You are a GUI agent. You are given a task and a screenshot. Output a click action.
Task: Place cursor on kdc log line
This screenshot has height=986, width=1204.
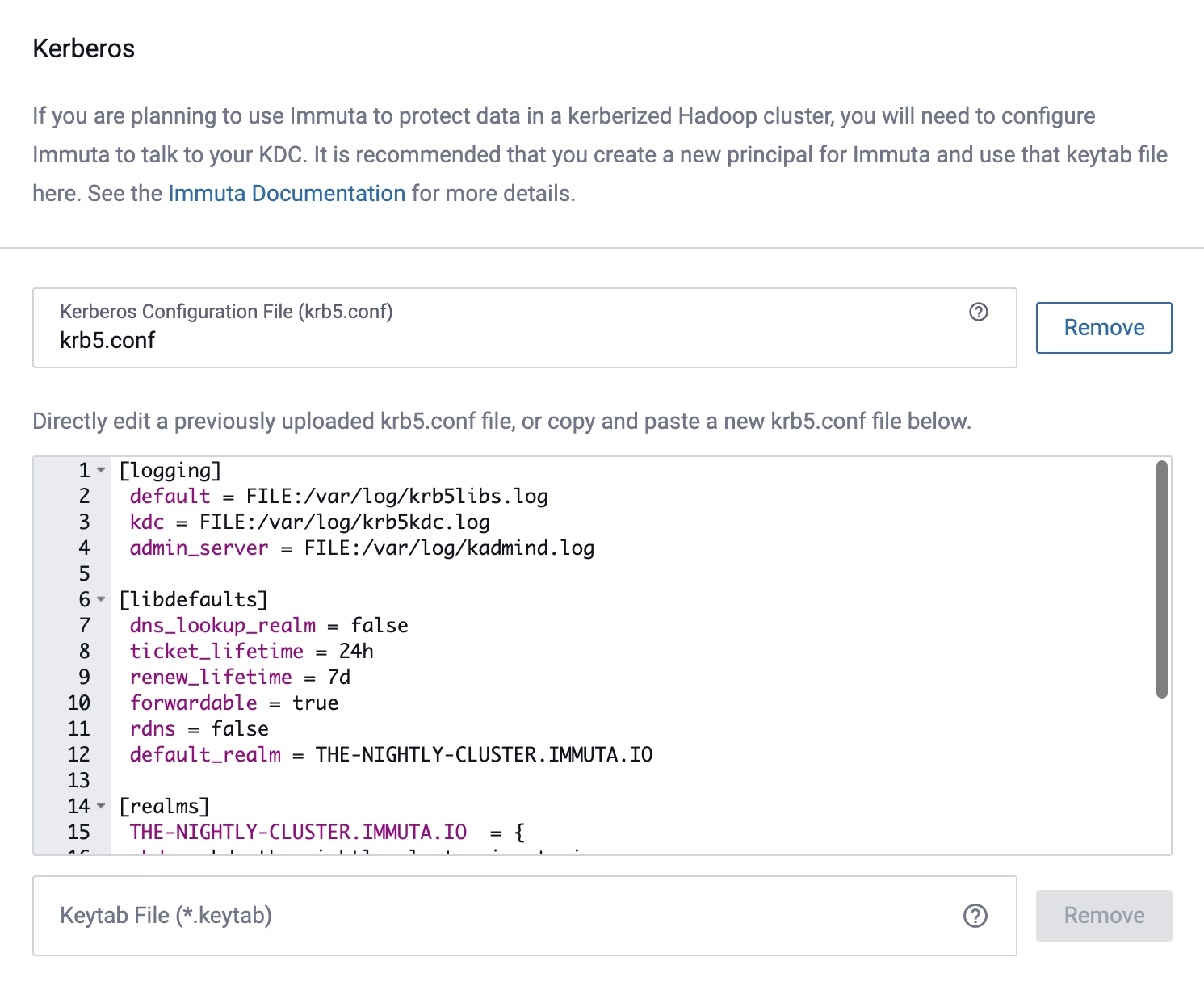tap(343, 522)
